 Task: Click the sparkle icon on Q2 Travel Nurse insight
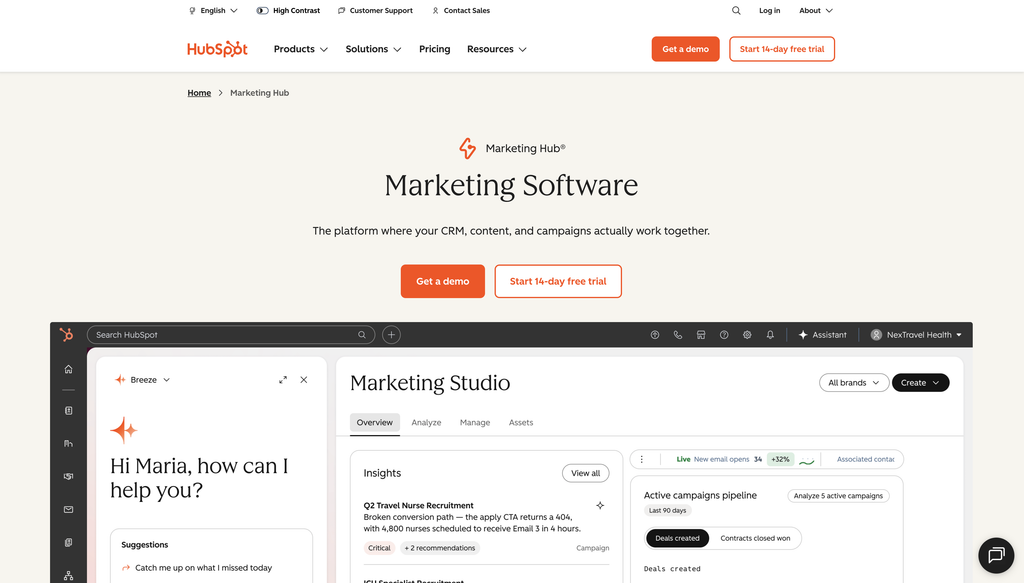click(x=600, y=505)
